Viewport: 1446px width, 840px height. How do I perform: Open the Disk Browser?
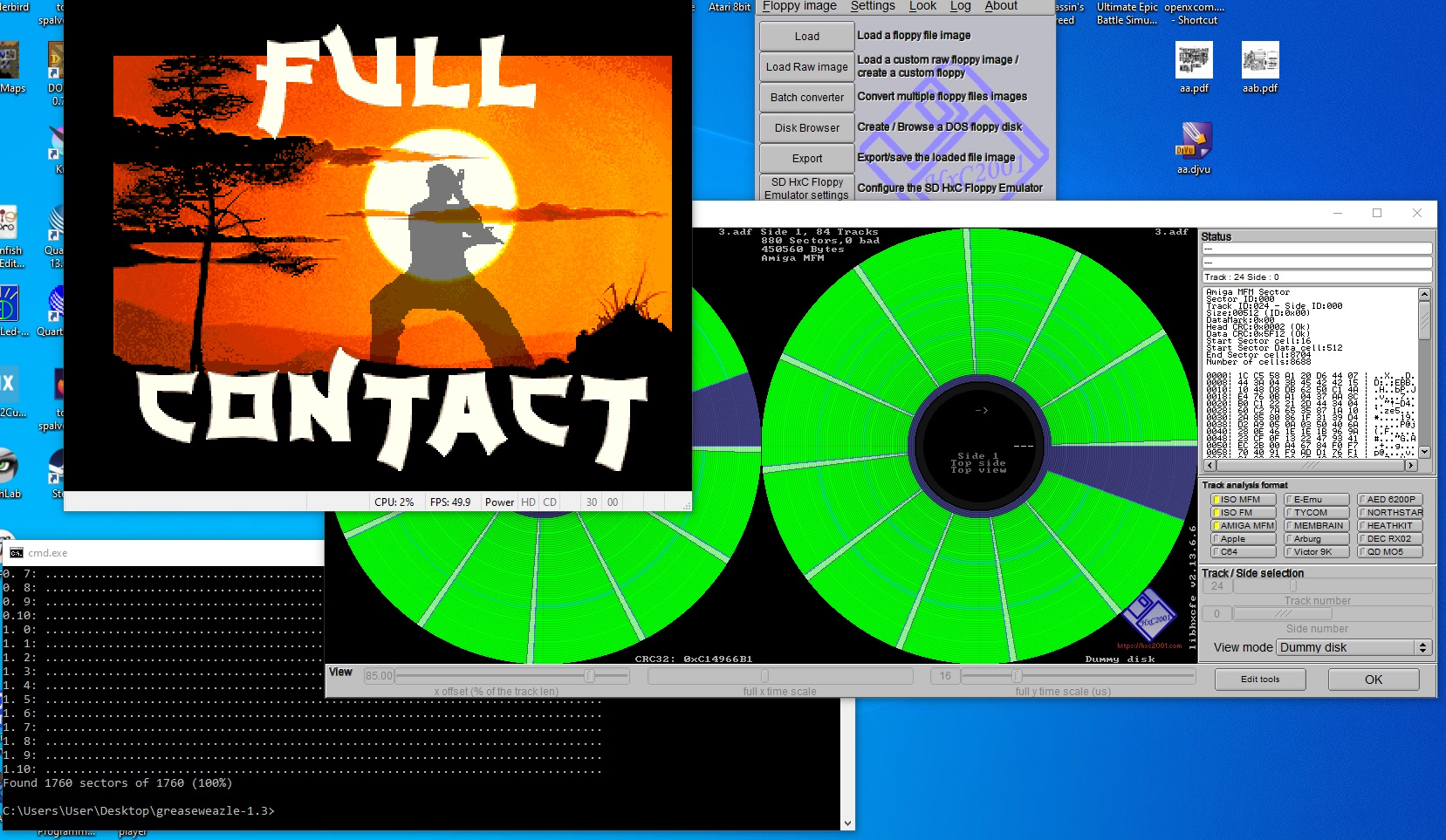pyautogui.click(x=807, y=128)
